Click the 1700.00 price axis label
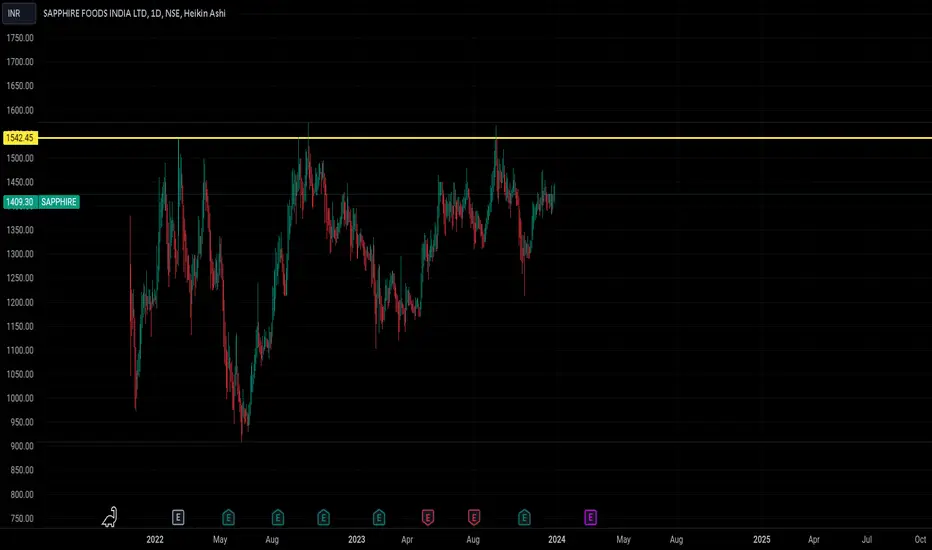Viewport: 932px width, 550px height. coord(20,62)
